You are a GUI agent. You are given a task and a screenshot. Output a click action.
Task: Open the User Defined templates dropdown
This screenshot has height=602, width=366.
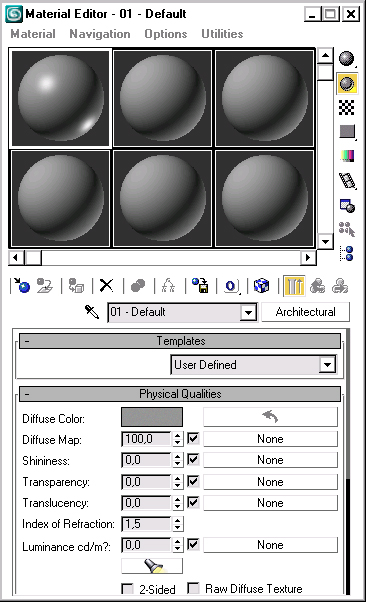pos(328,365)
